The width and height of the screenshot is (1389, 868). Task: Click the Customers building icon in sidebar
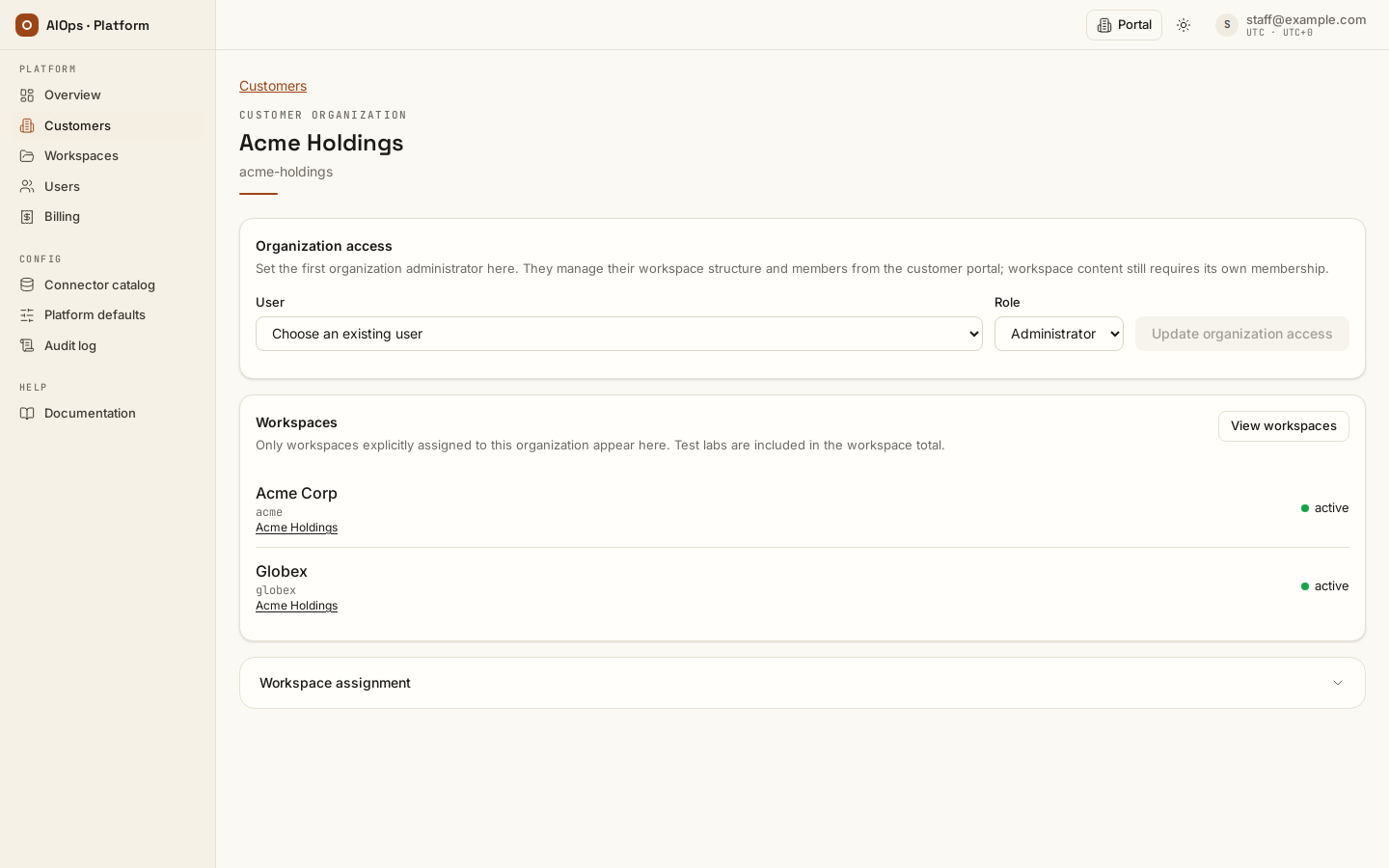(x=27, y=125)
